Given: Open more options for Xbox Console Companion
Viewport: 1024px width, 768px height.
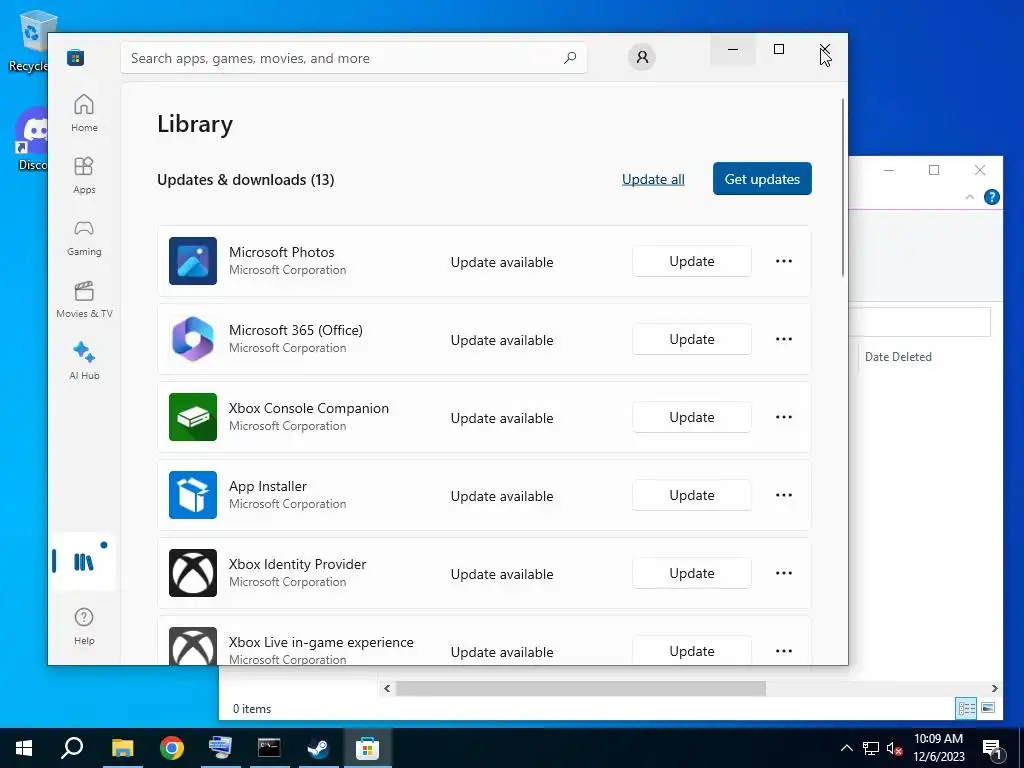Looking at the screenshot, I should pyautogui.click(x=784, y=417).
